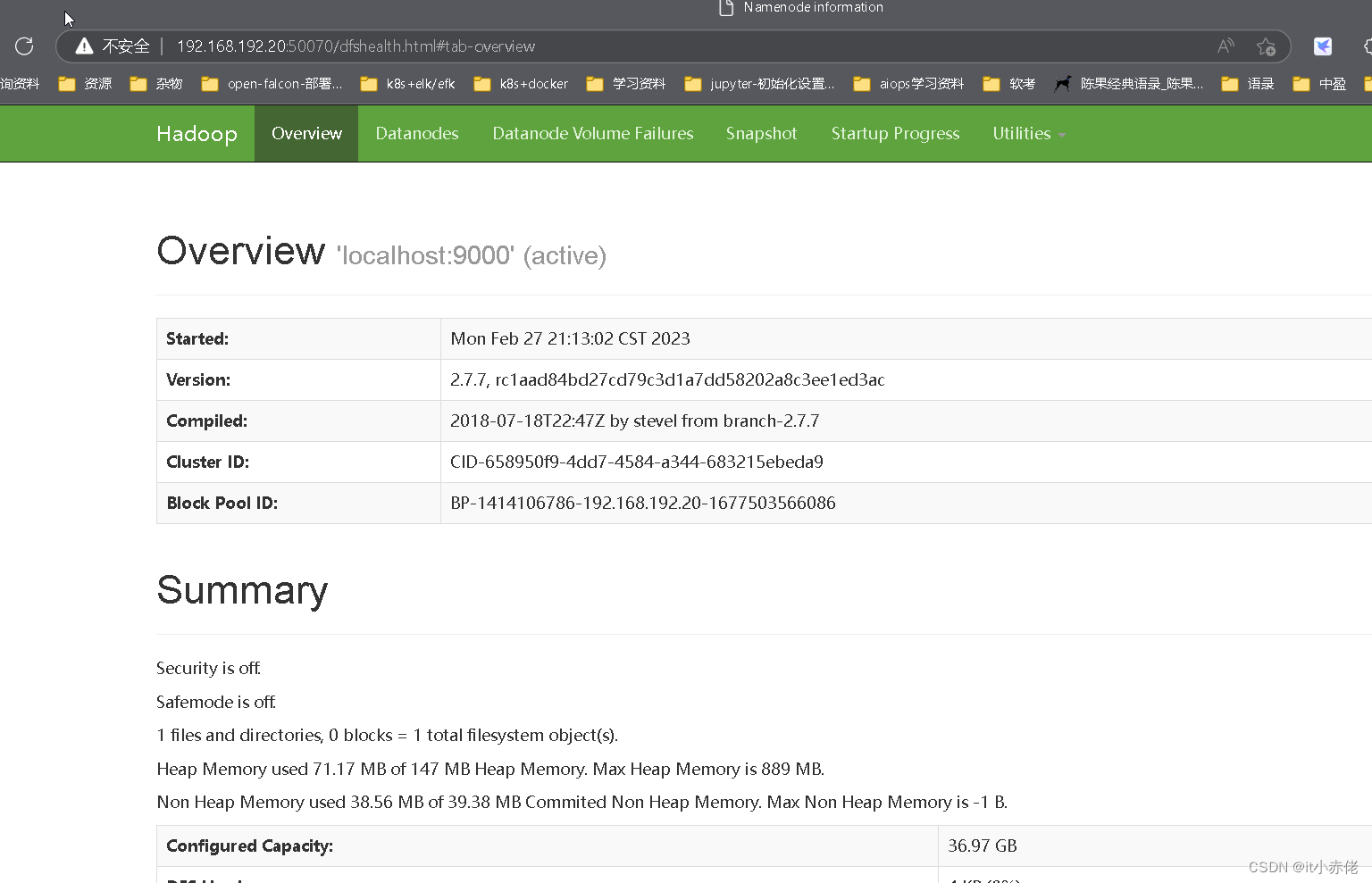Switch to the Overview tab

306,134
